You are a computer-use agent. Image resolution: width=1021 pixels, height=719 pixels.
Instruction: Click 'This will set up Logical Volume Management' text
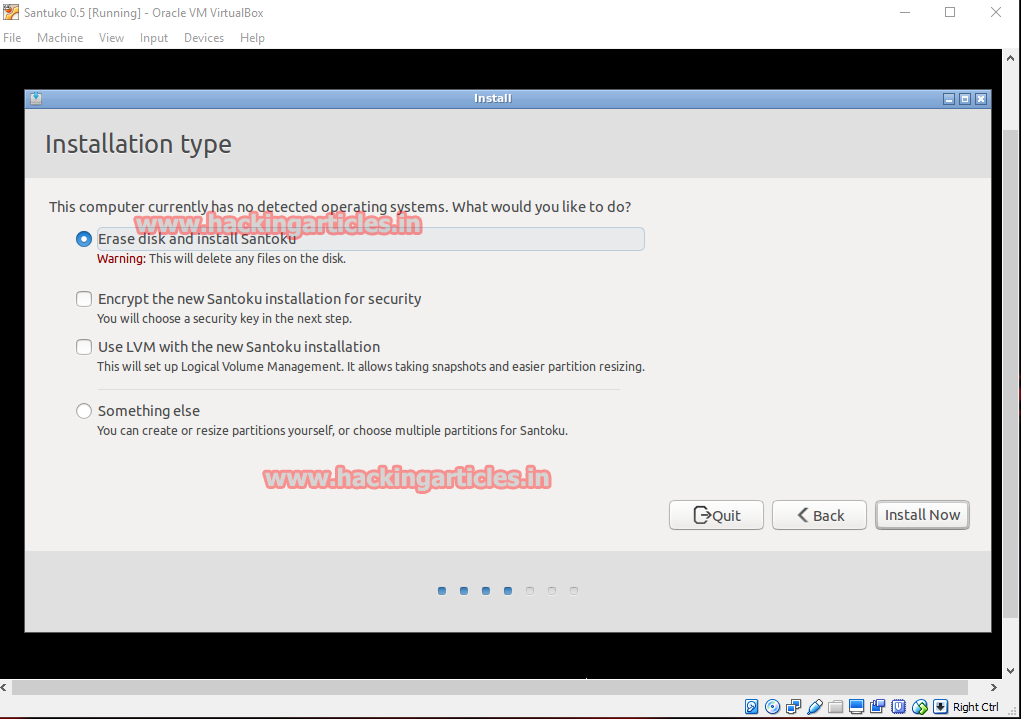tap(371, 367)
